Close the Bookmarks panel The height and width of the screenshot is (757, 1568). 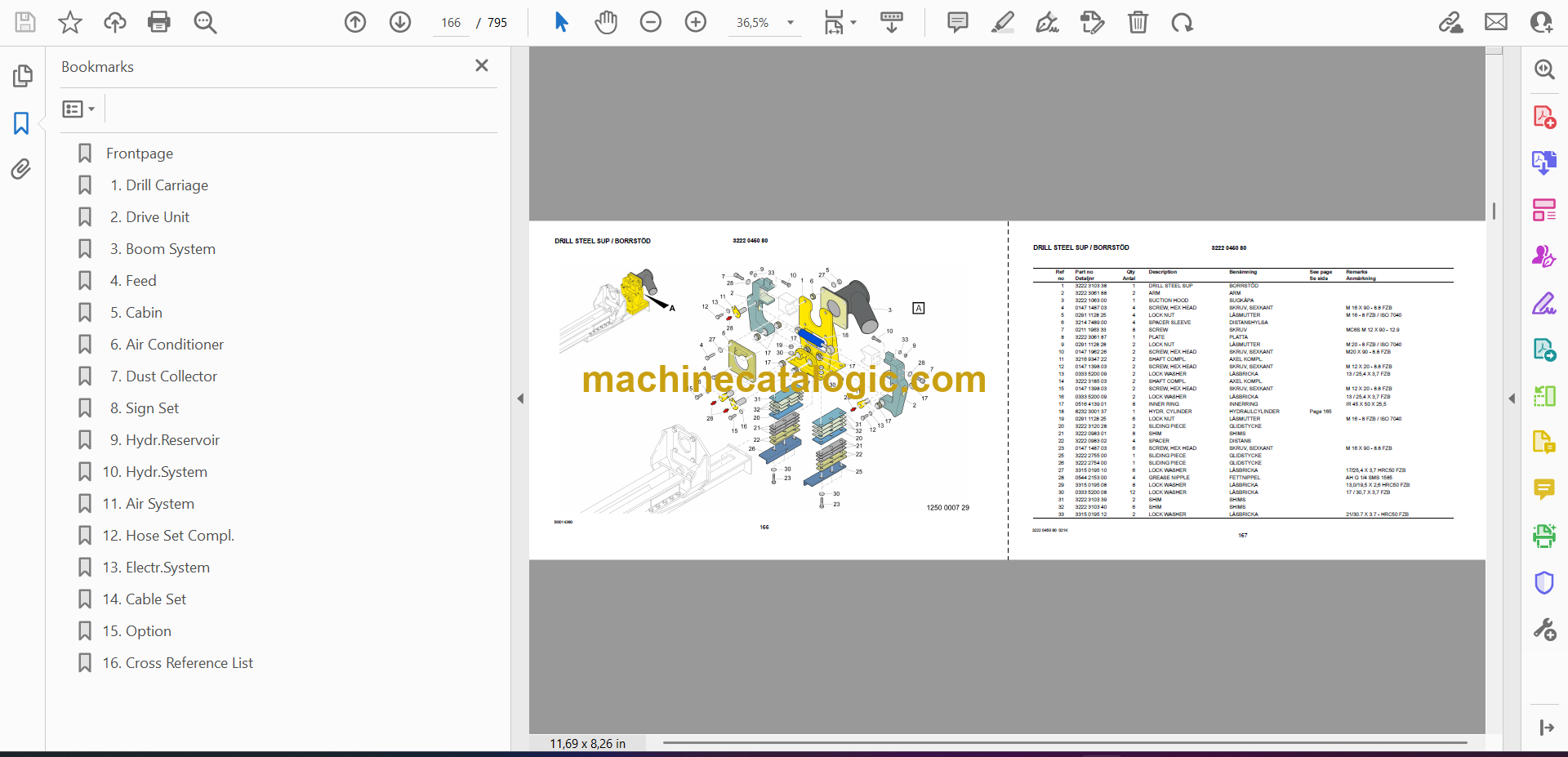(x=482, y=65)
